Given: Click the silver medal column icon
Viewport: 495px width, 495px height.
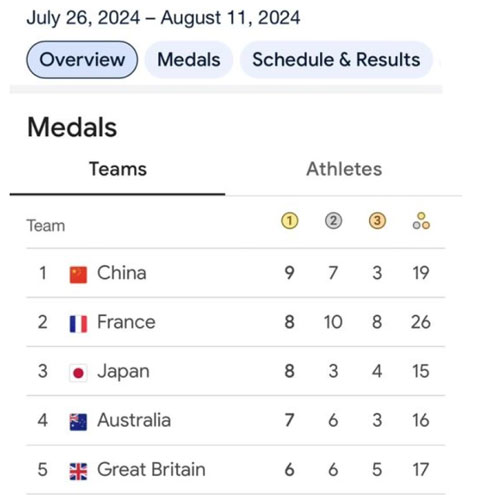Looking at the screenshot, I should (x=333, y=221).
